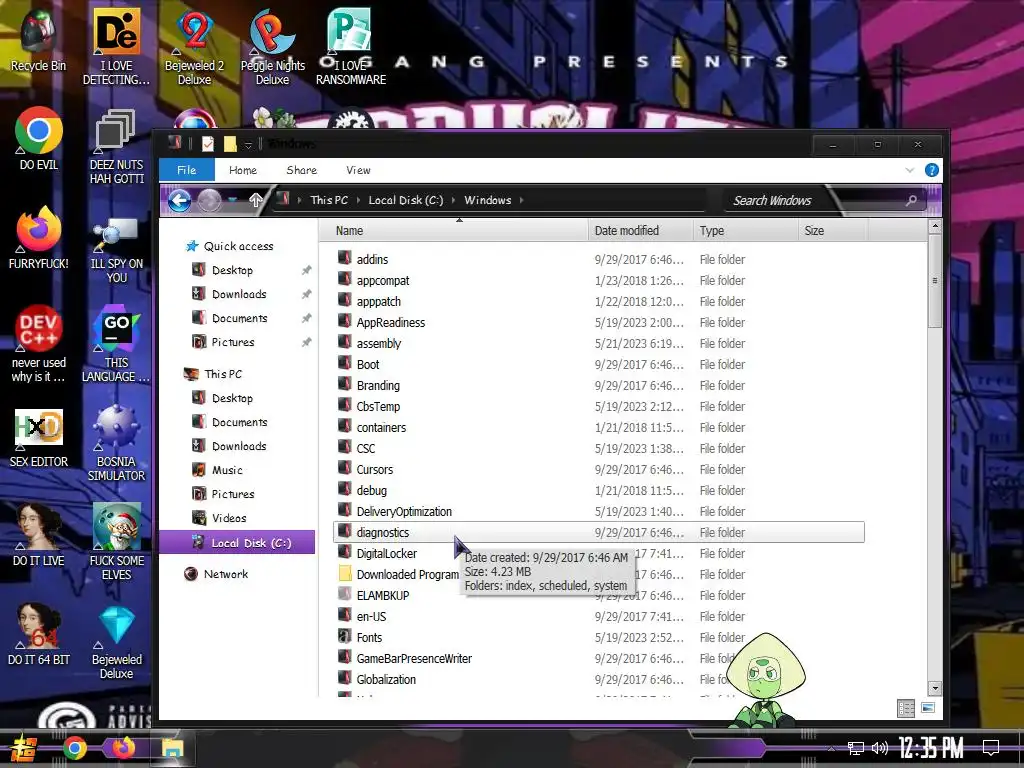Image resolution: width=1024 pixels, height=768 pixels.
Task: Open the 'DO EVIL' Chrome desktop icon
Action: [39, 138]
